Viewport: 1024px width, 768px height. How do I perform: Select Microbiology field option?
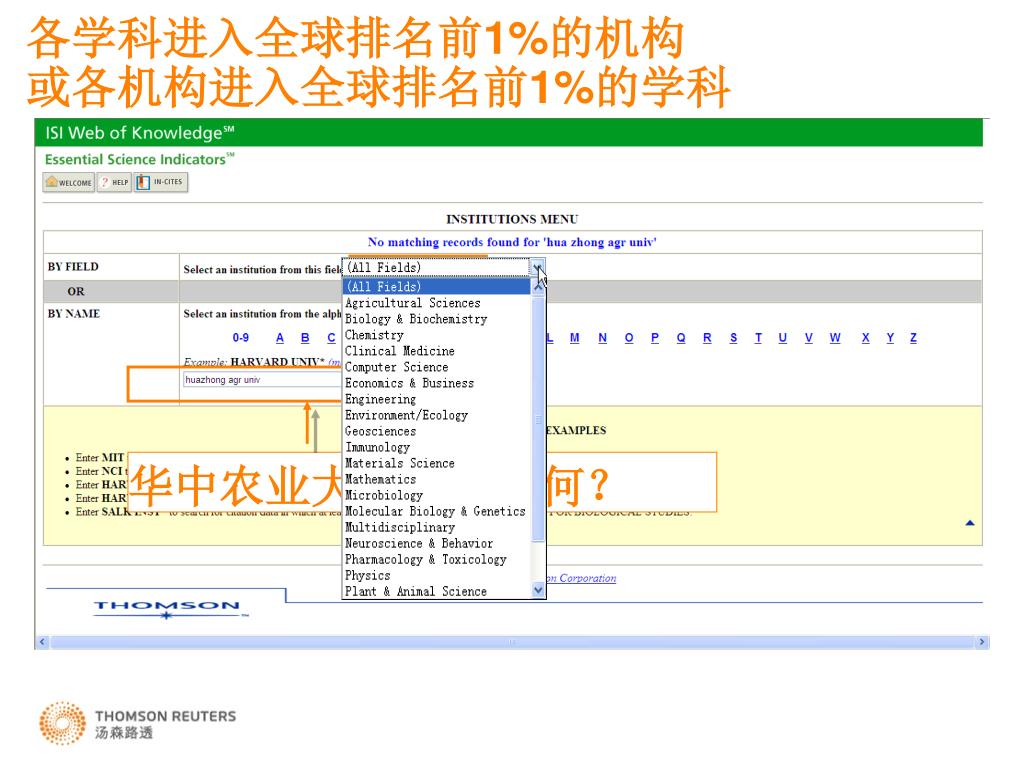[x=384, y=495]
